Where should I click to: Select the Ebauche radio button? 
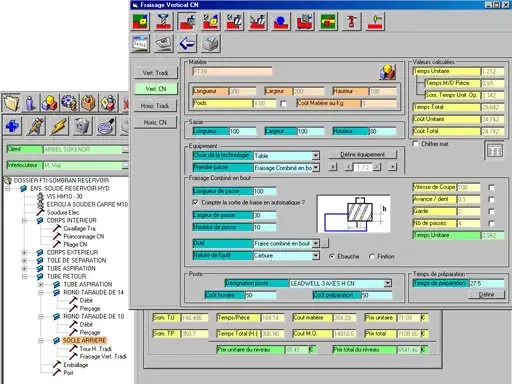pos(332,256)
